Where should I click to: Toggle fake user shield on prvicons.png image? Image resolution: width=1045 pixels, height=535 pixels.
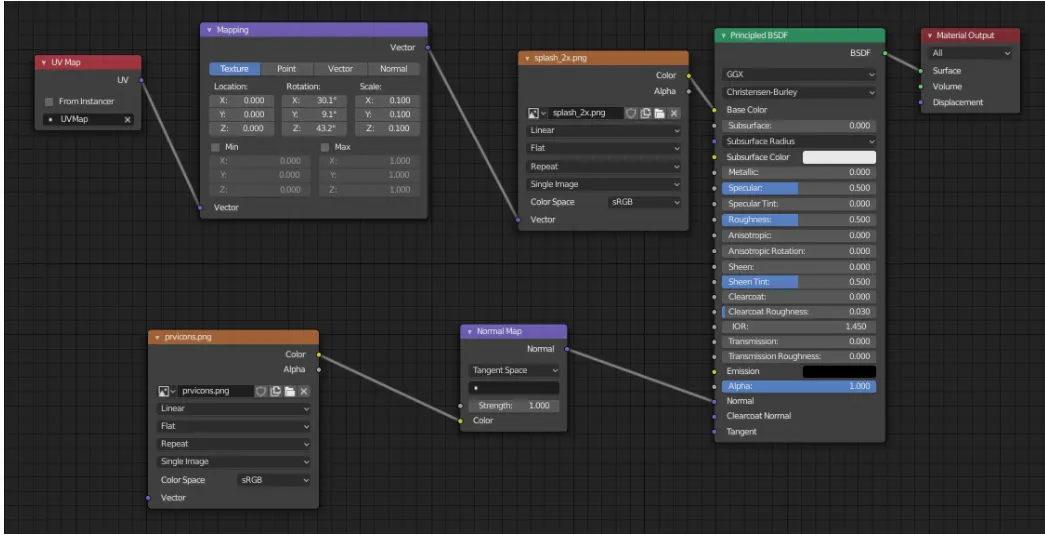click(261, 391)
